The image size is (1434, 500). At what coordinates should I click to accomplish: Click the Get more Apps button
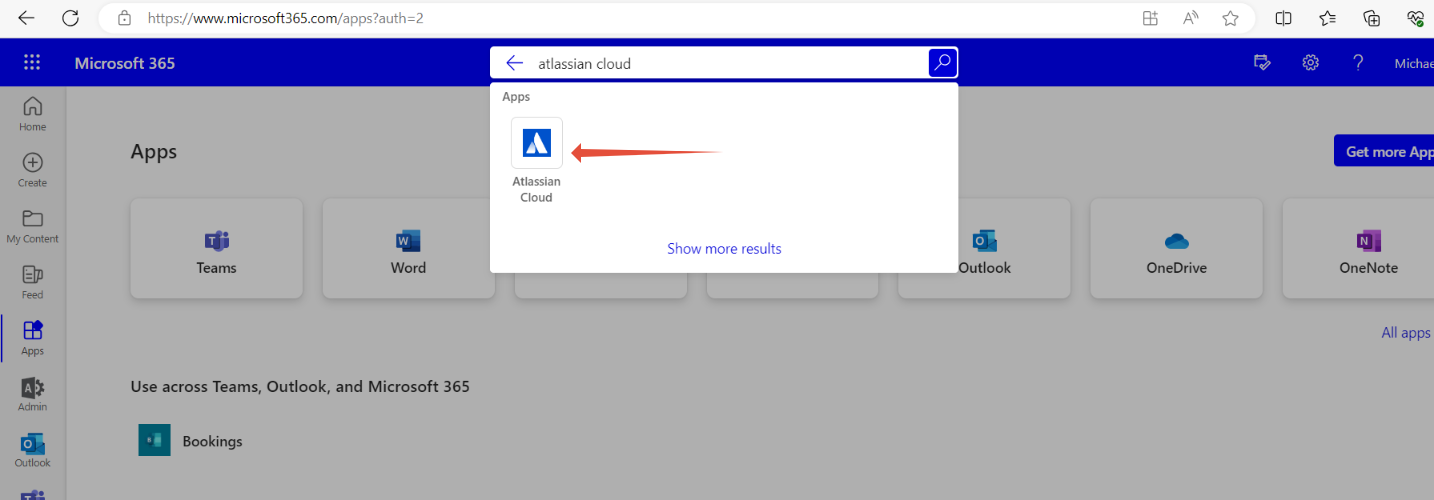click(1384, 151)
